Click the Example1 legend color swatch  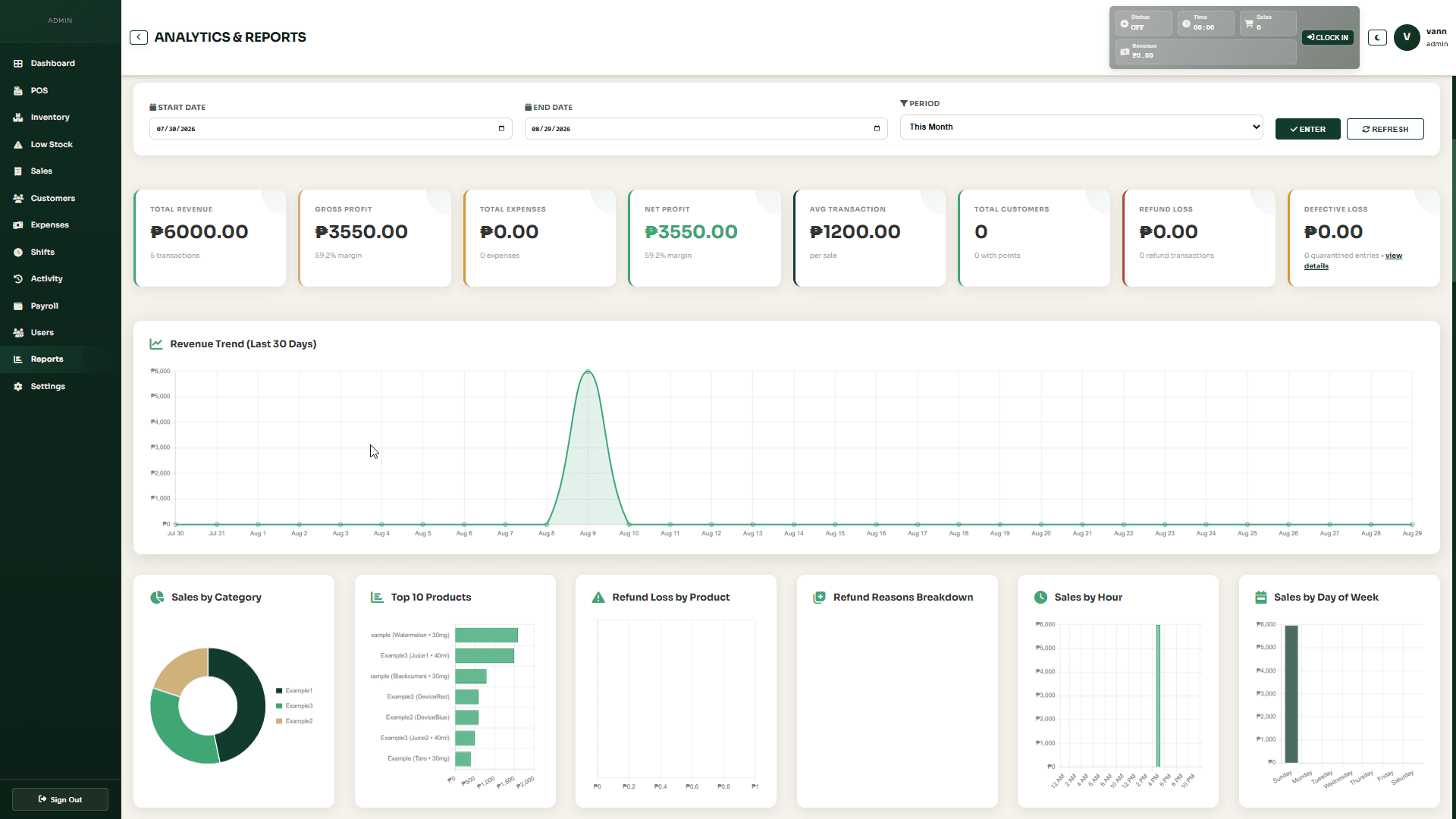pyautogui.click(x=279, y=691)
